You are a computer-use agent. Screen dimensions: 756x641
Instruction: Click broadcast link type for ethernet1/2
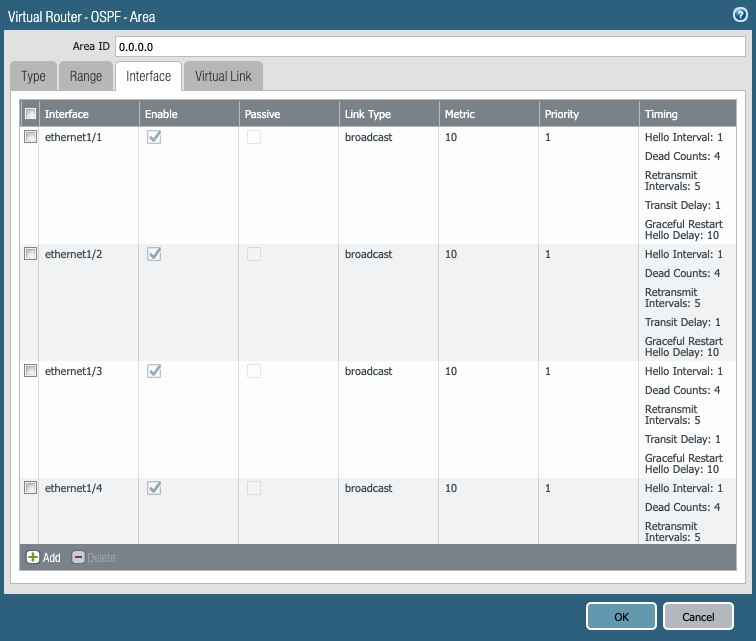click(368, 254)
